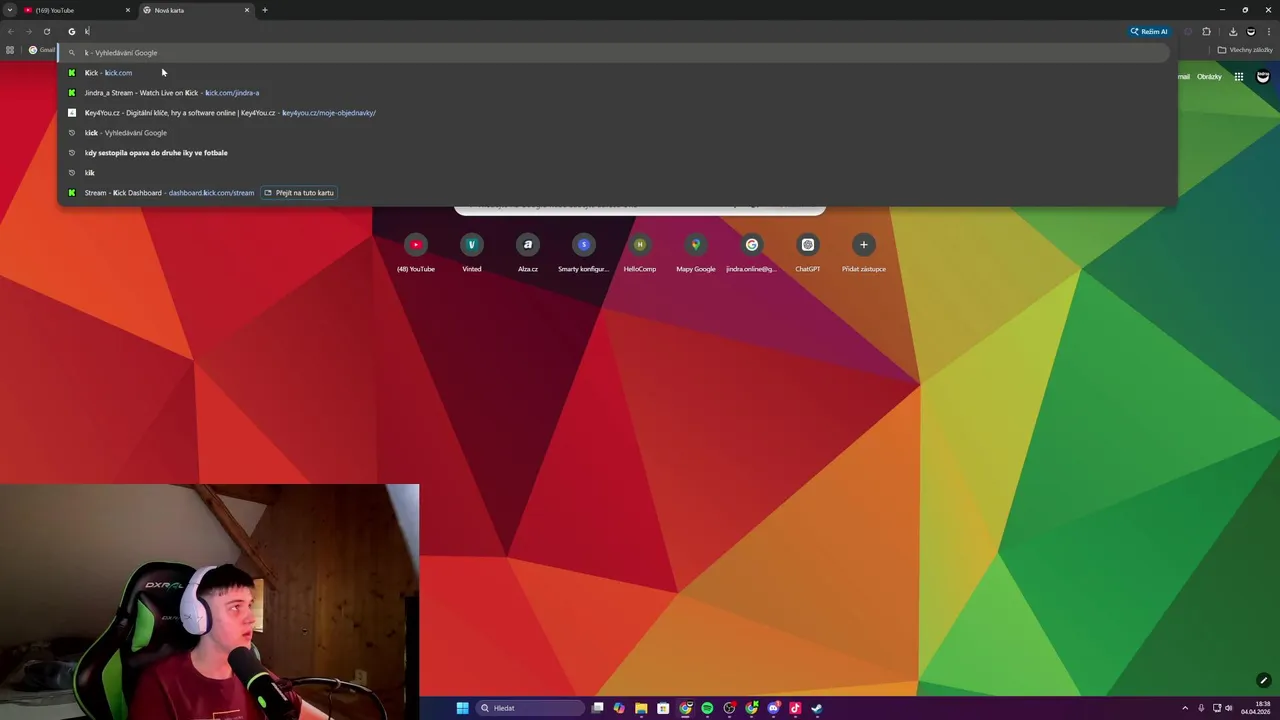Viewport: 1280px width, 720px height.
Task: Open the Obrázky link
Action: [x=1209, y=77]
